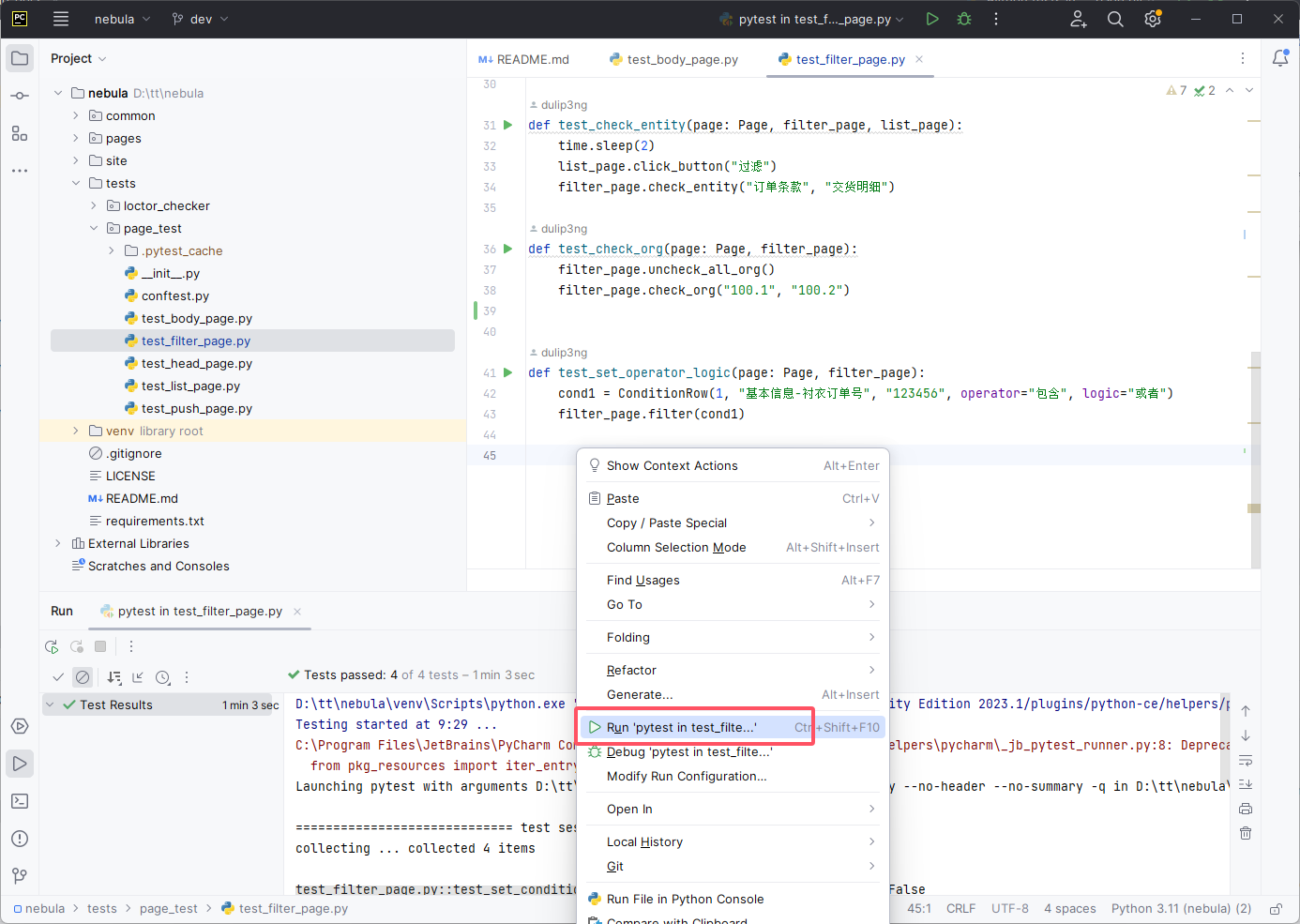Choose Show Context Actions menu item

coord(733,465)
